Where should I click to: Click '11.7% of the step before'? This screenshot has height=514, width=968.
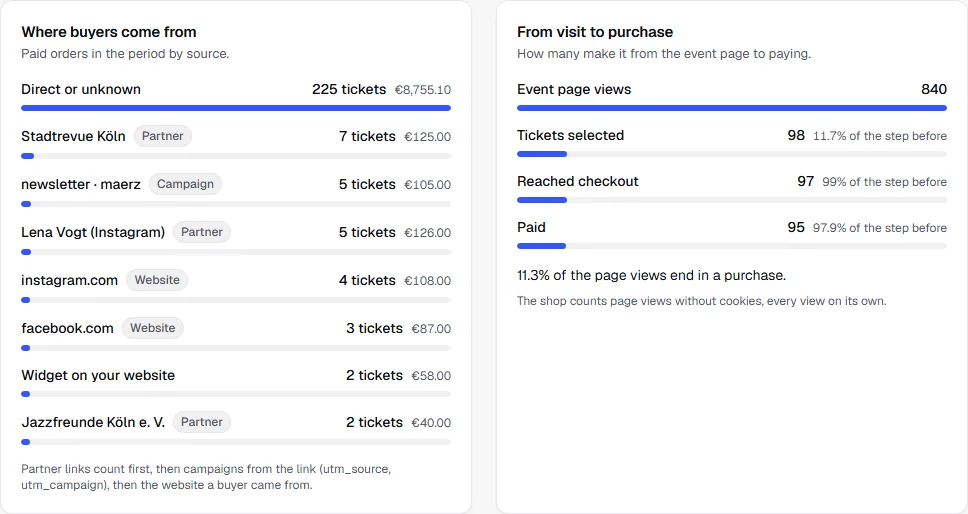click(880, 136)
